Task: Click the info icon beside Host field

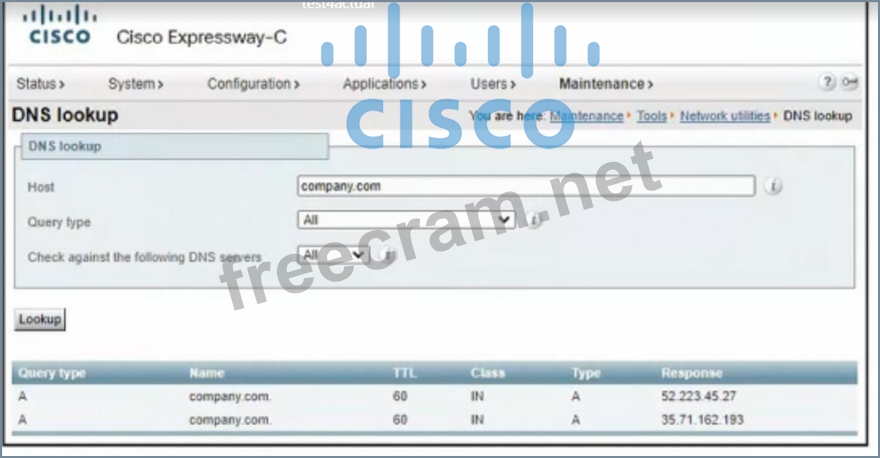Action: [772, 186]
